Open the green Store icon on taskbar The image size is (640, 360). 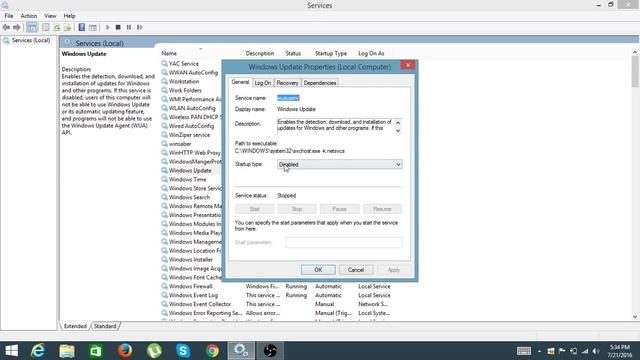(96, 351)
